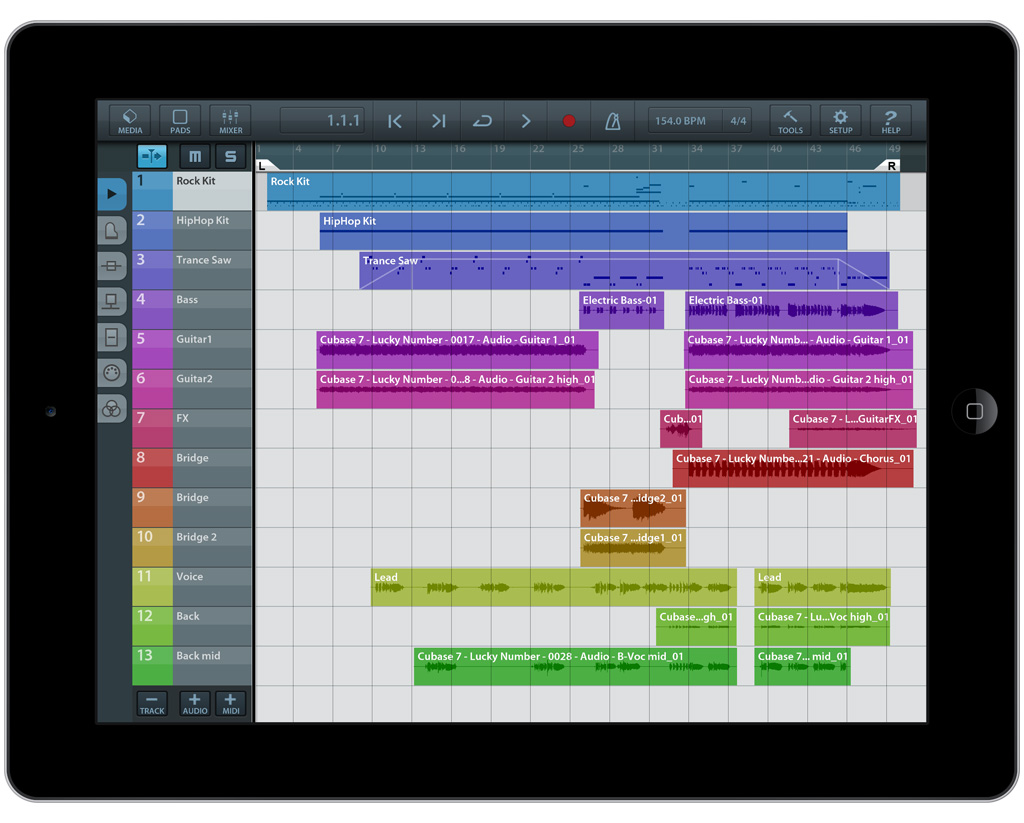The height and width of the screenshot is (823, 1024).
Task: Switch to the arrange view tab with play arrow
Action: tap(112, 193)
